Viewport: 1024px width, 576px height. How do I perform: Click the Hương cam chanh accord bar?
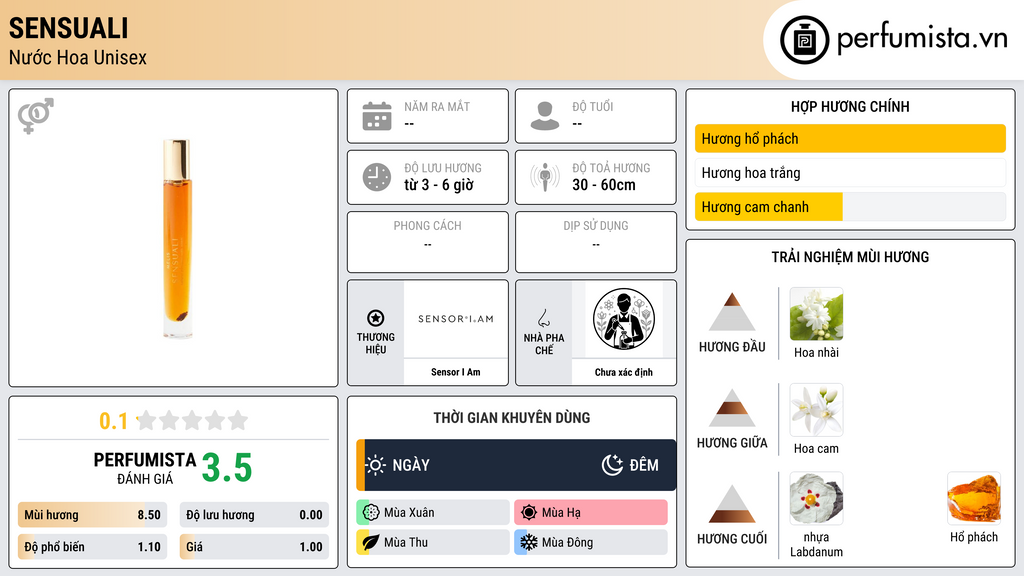point(850,206)
